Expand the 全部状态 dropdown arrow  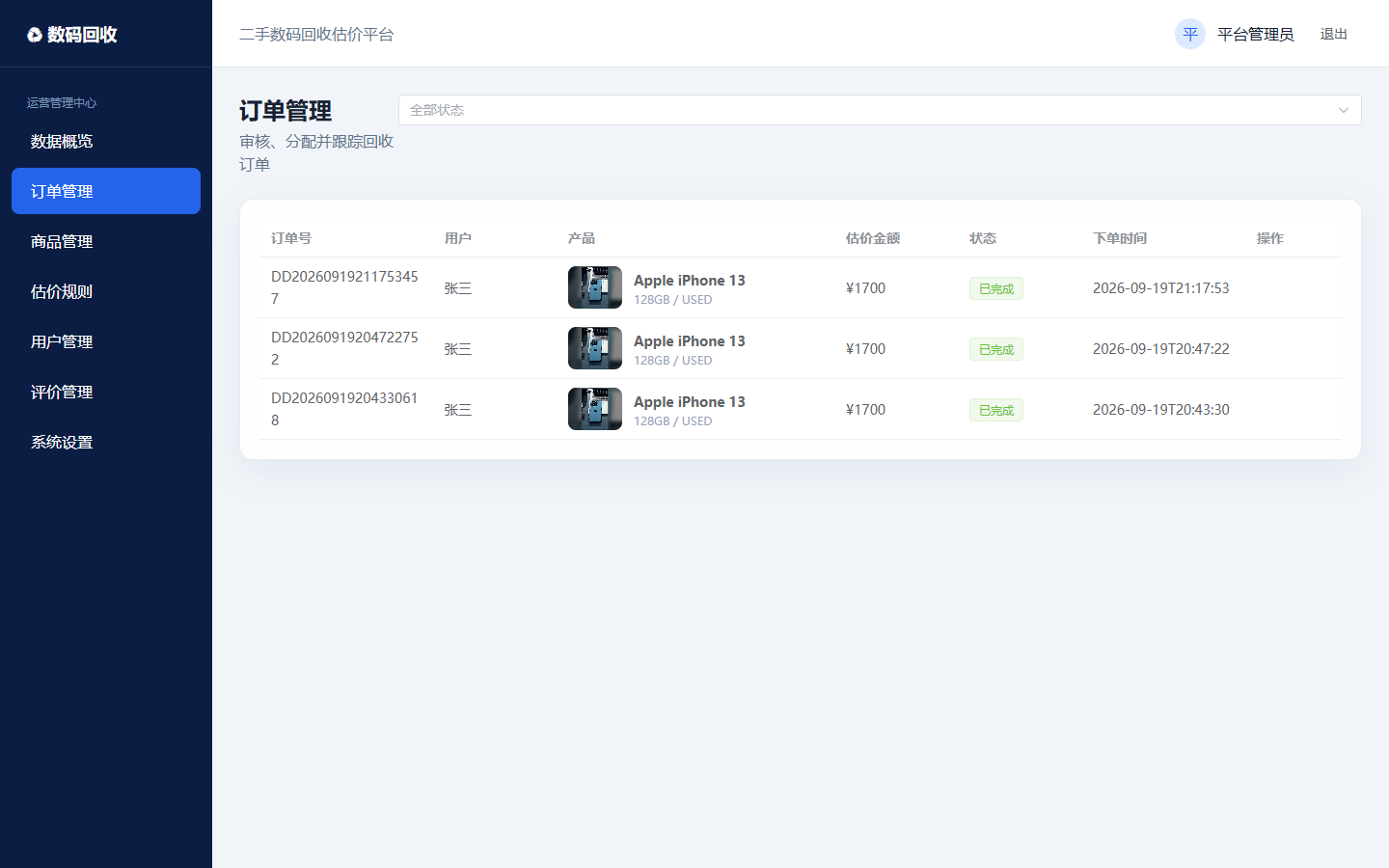1343,110
